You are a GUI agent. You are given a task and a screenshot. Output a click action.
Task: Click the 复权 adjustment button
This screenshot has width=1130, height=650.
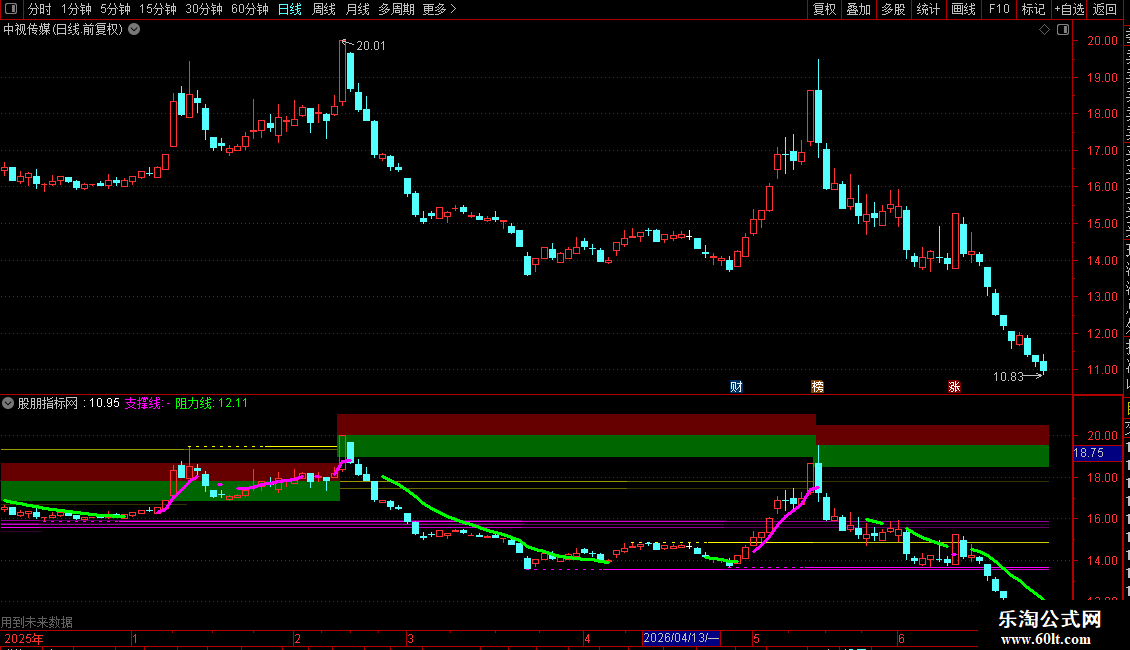(x=824, y=9)
